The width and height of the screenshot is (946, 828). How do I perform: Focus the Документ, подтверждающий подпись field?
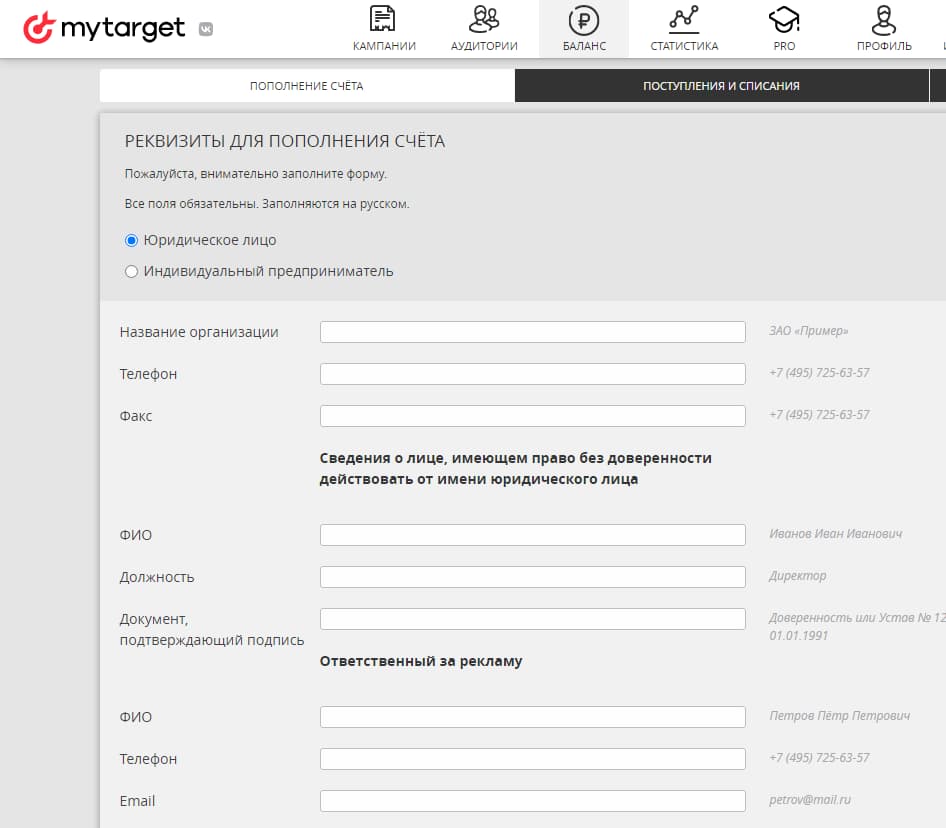point(532,619)
